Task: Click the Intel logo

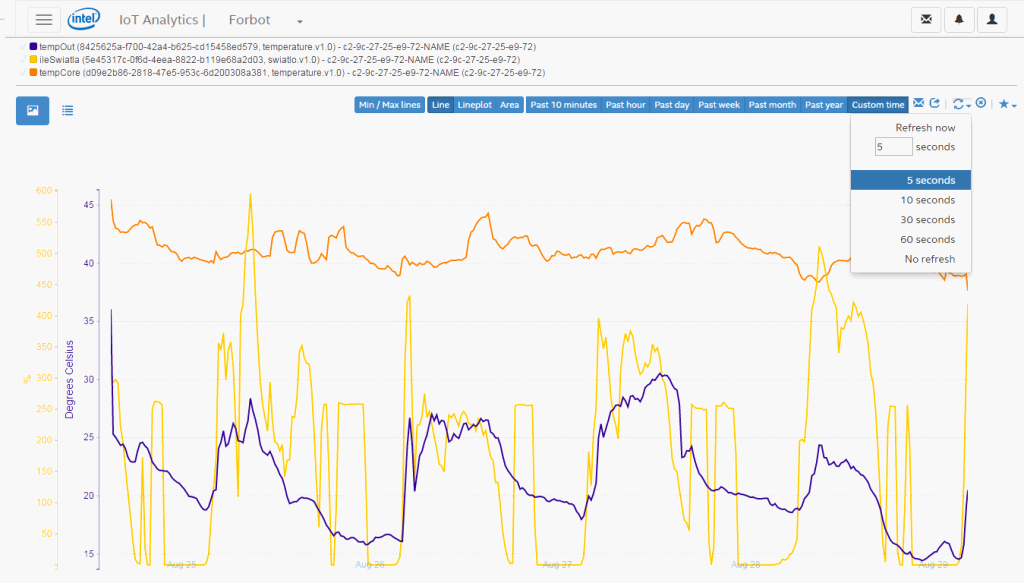Action: 83,19
